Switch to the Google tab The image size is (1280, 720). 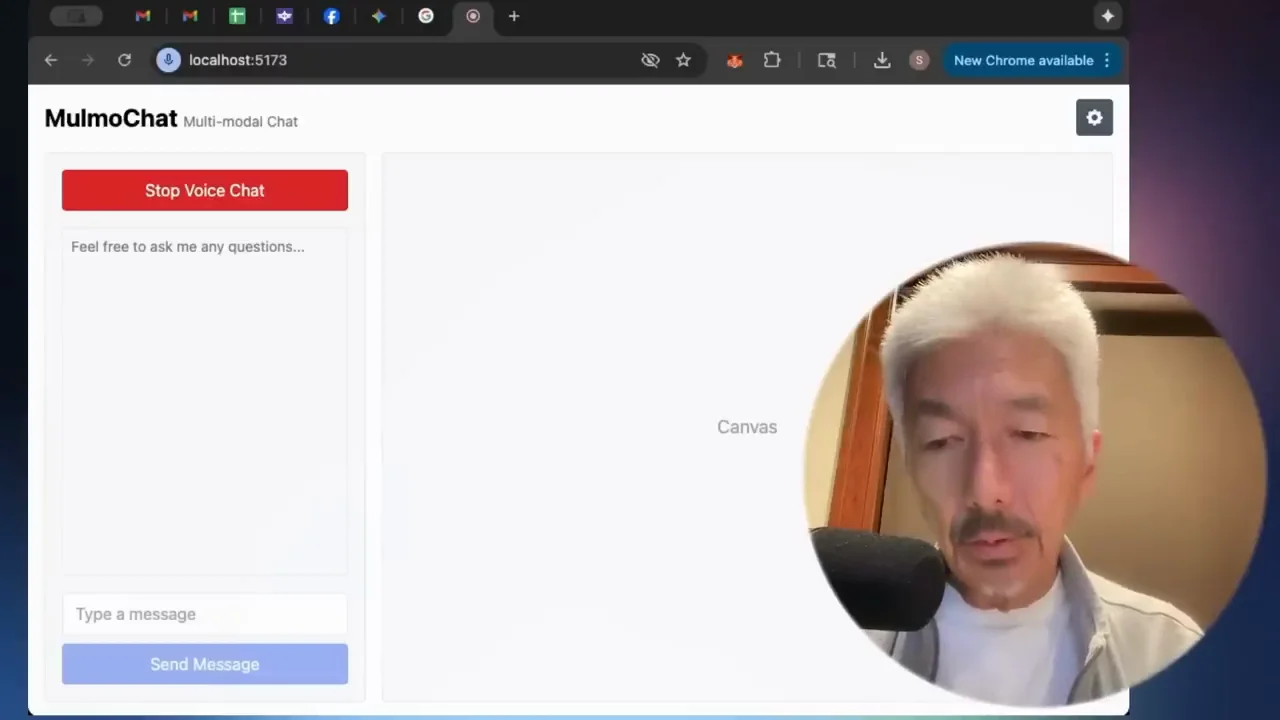coord(426,16)
